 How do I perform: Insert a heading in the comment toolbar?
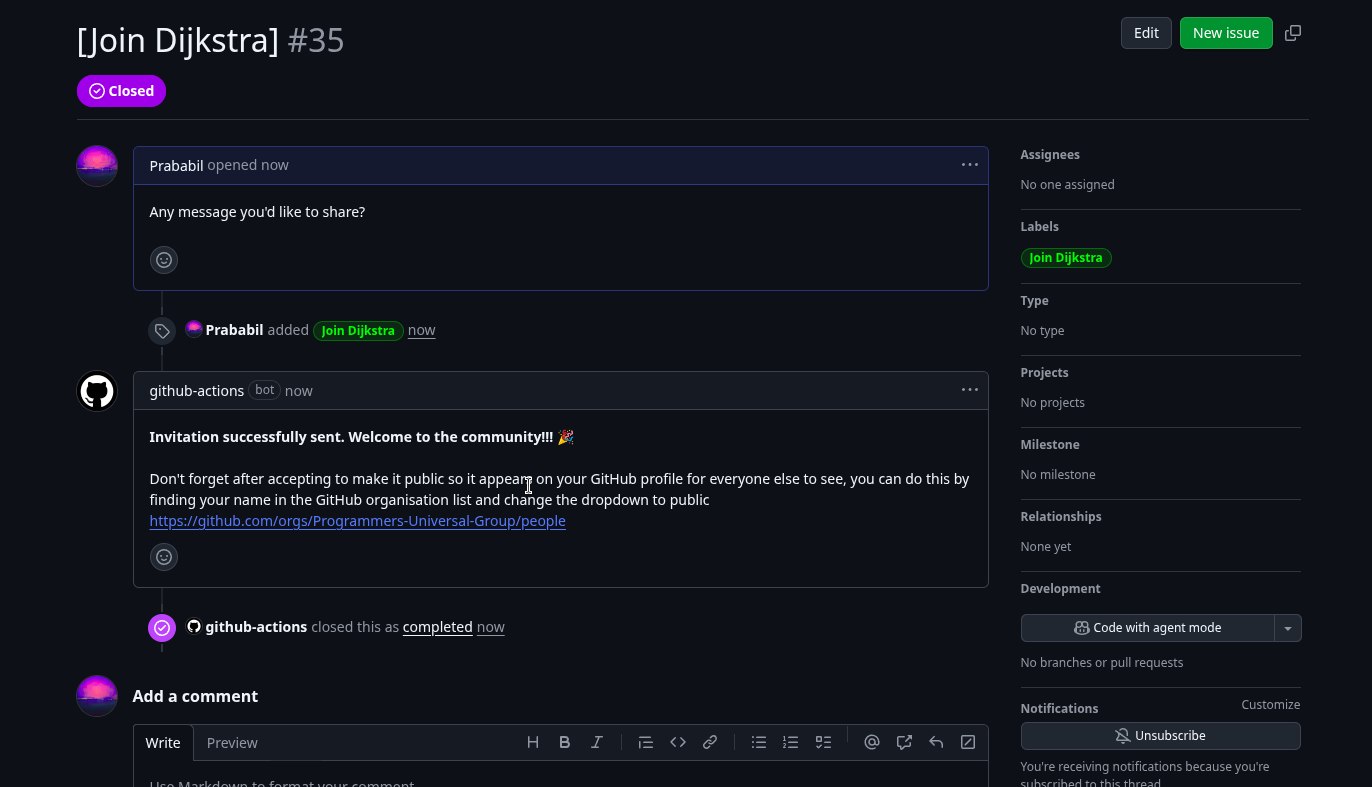pos(533,742)
